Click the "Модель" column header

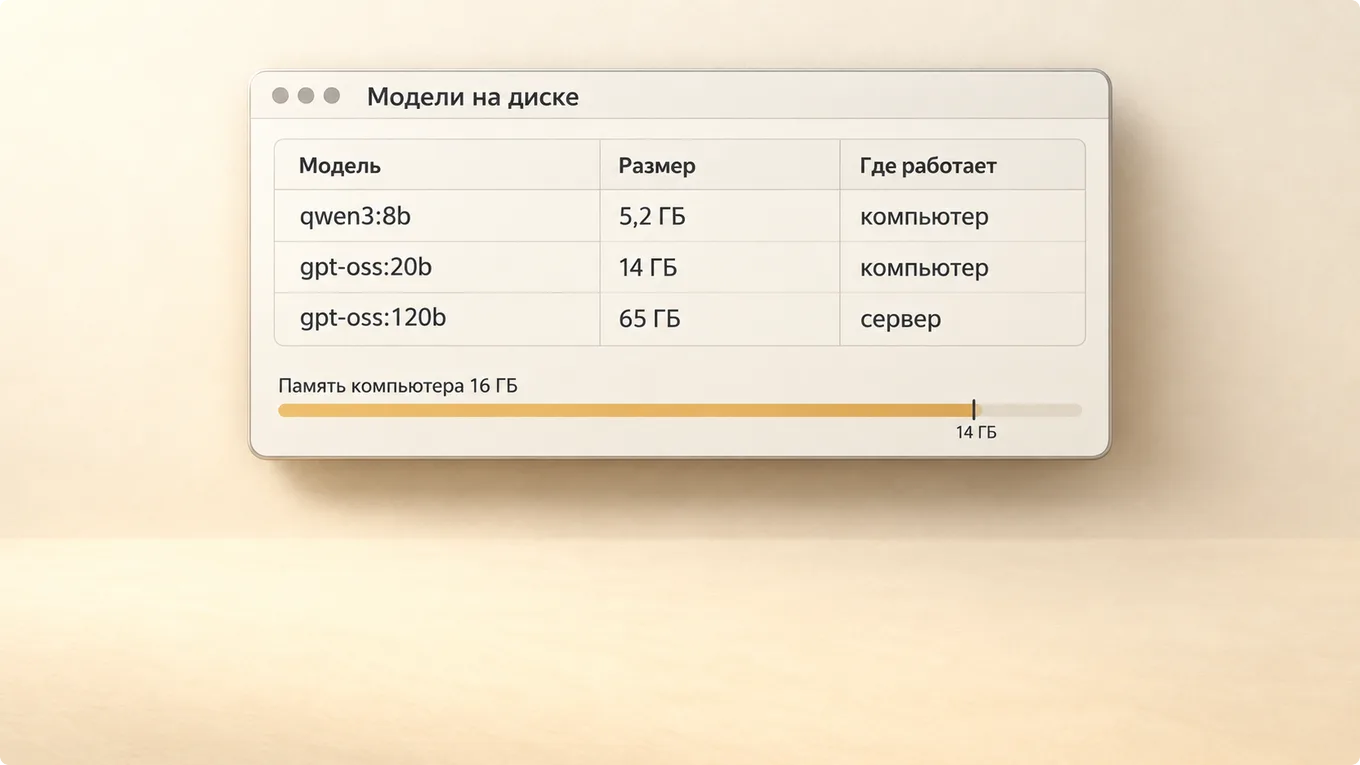pyautogui.click(x=340, y=166)
